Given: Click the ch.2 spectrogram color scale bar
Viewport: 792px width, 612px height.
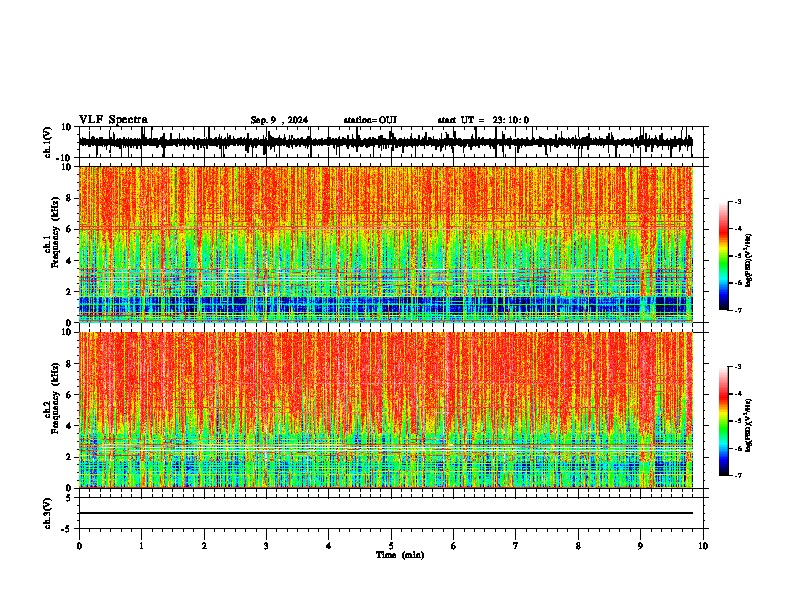Looking at the screenshot, I should pyautogui.click(x=724, y=421).
